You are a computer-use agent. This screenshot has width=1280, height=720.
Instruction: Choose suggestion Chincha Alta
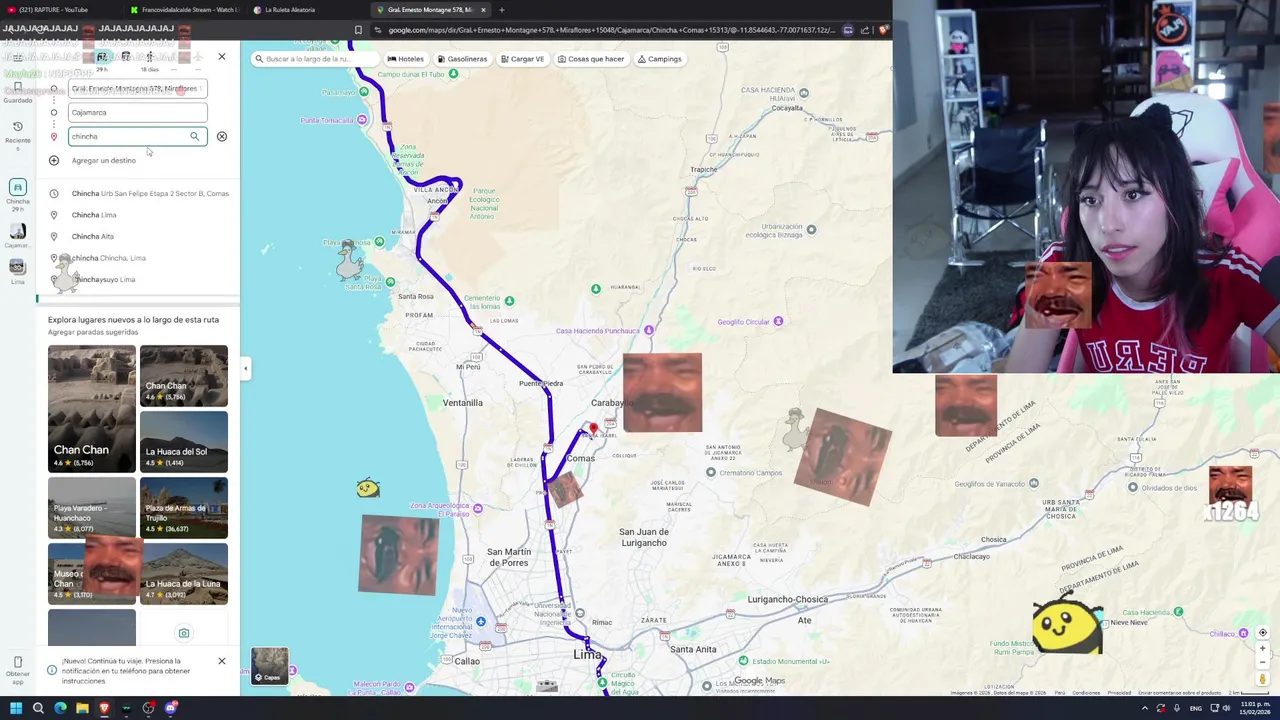point(140,236)
